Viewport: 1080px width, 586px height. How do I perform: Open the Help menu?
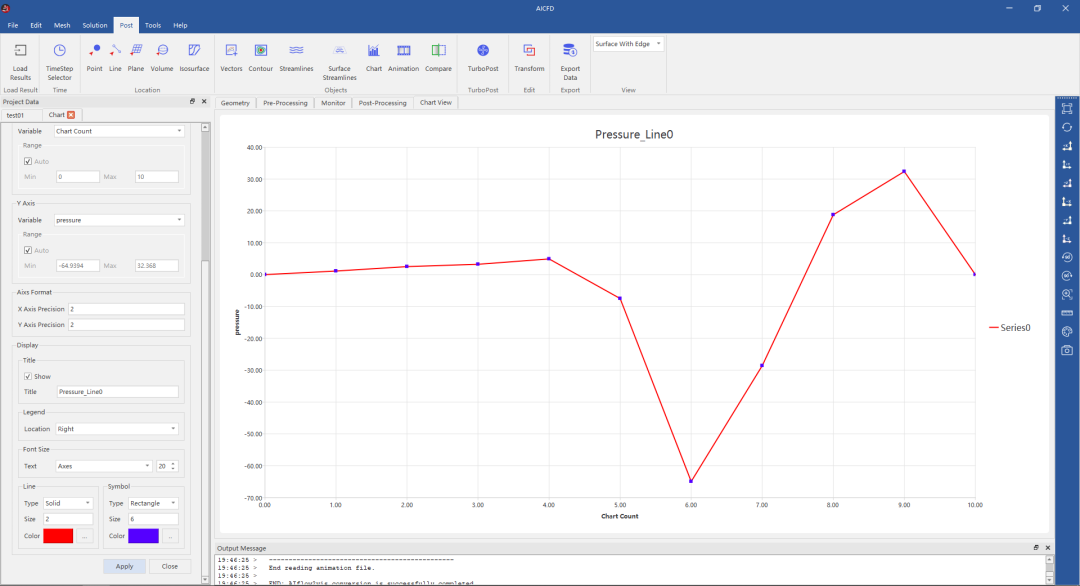coord(180,25)
